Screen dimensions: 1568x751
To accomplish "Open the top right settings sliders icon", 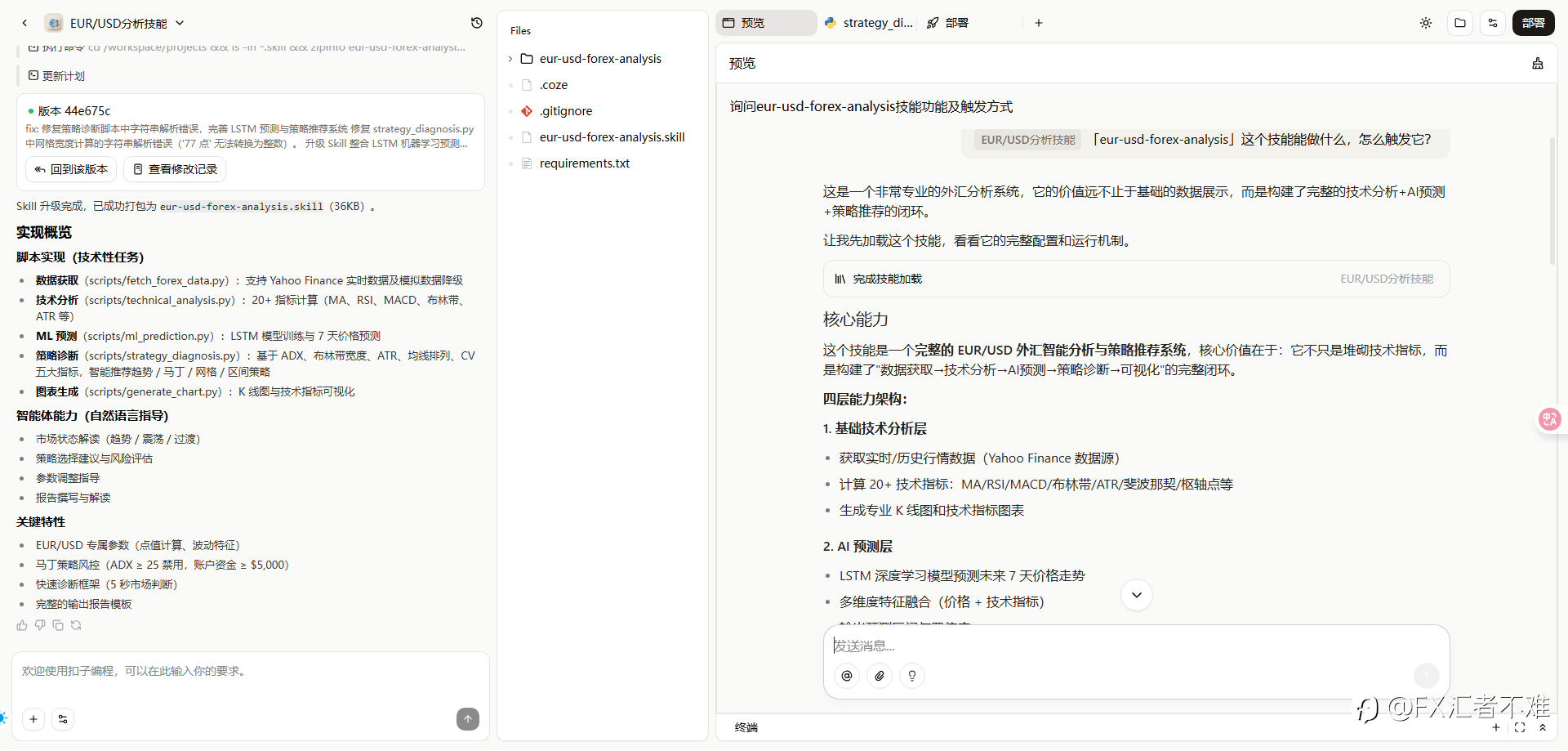I will click(1493, 23).
